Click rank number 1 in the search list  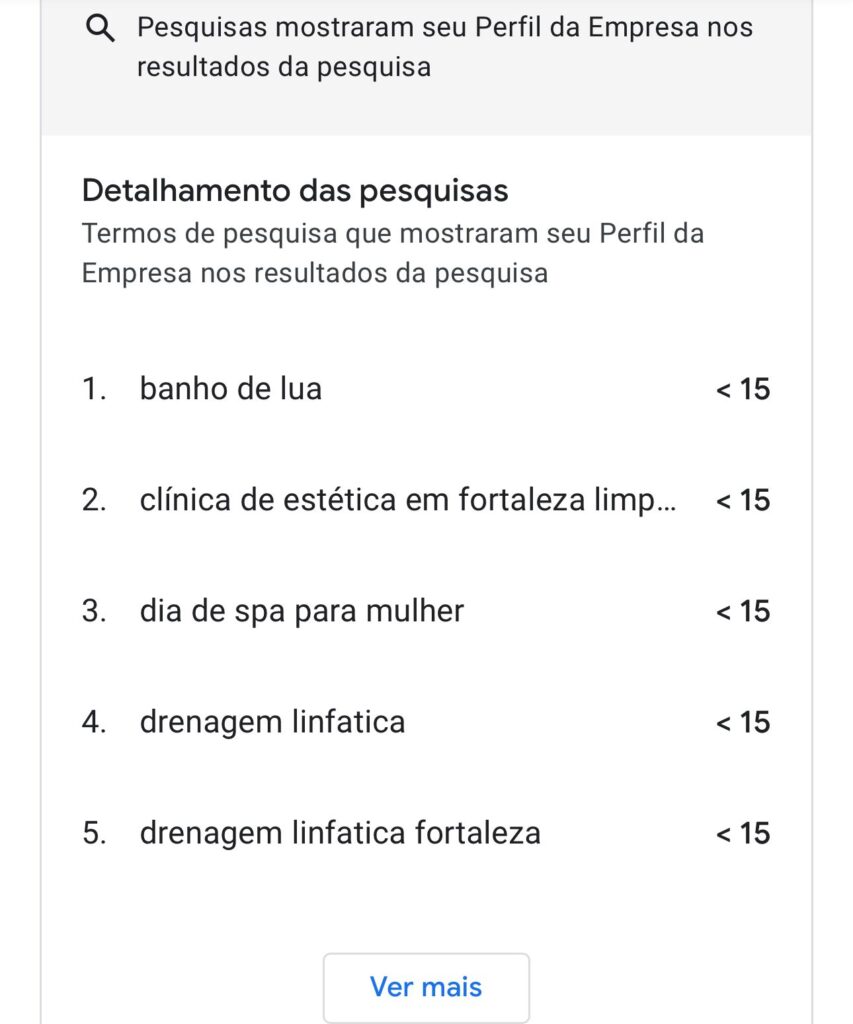[x=94, y=388]
